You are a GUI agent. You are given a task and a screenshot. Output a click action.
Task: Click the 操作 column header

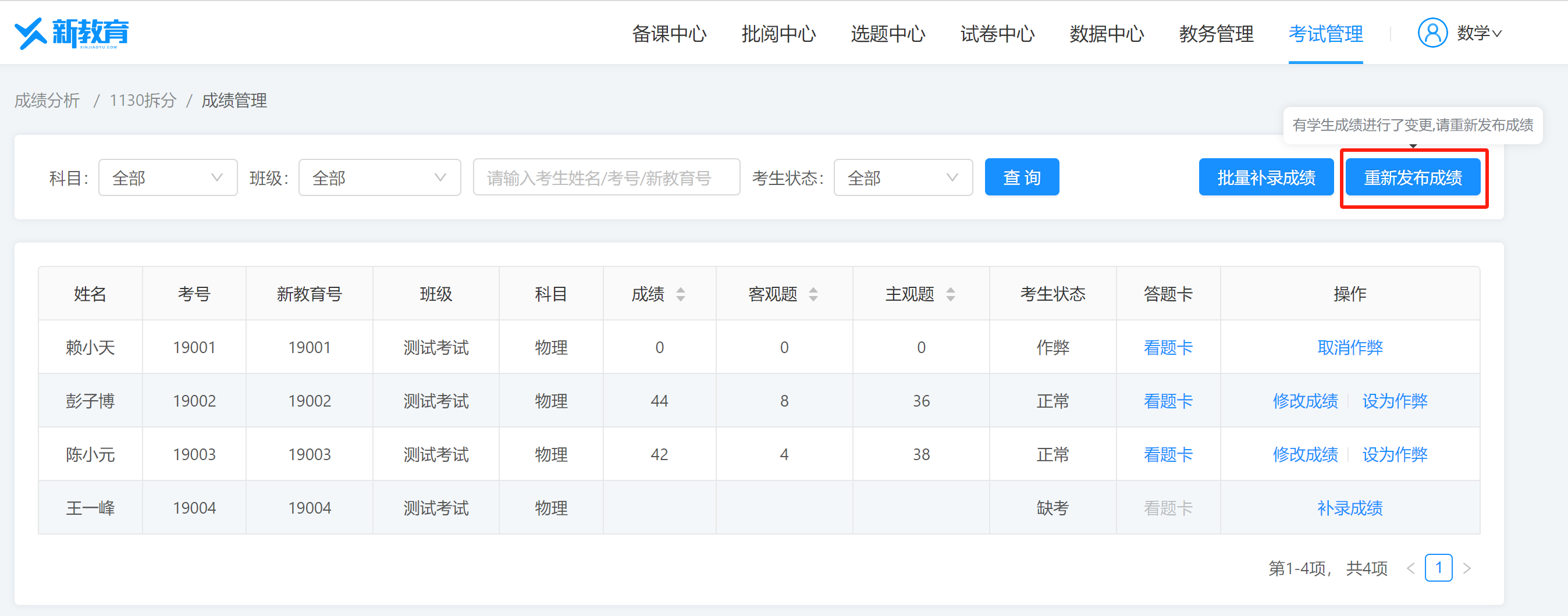coord(1350,294)
